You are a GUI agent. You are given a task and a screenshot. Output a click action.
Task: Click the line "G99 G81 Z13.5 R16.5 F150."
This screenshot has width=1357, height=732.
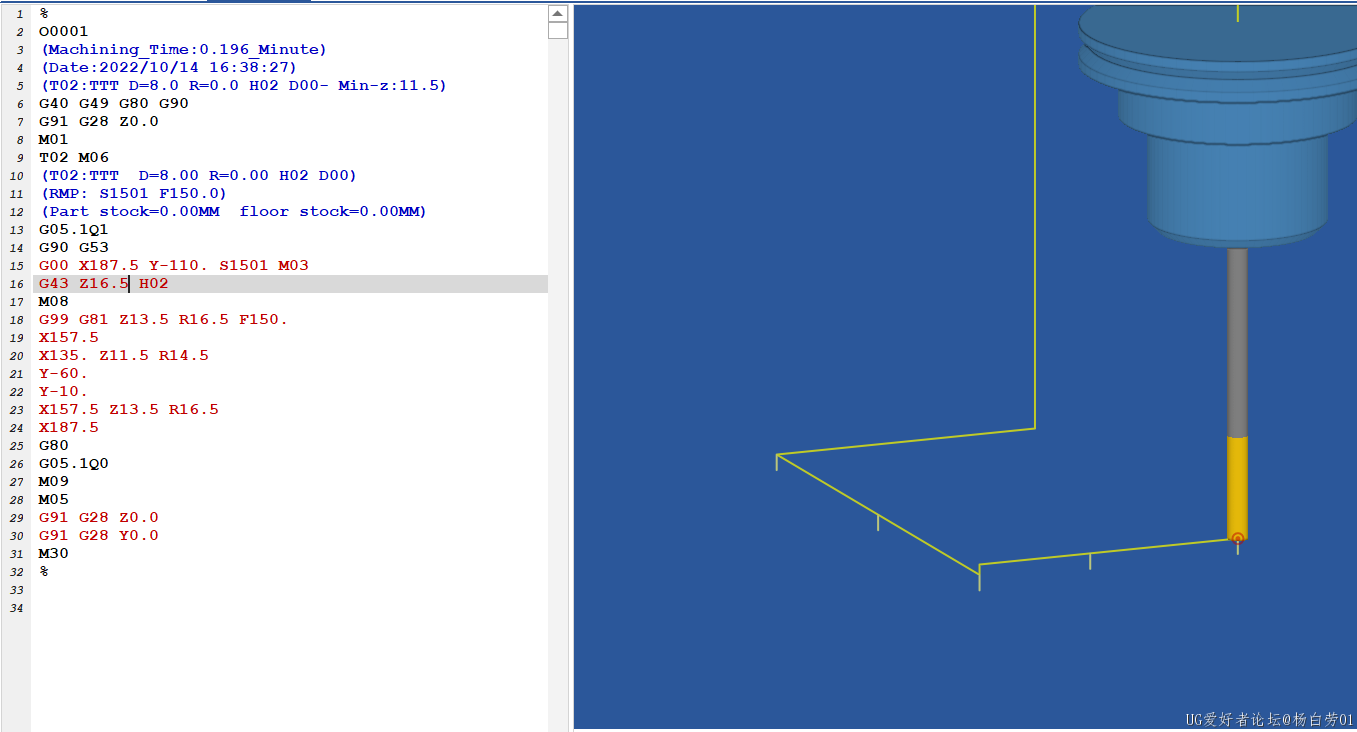tap(164, 319)
